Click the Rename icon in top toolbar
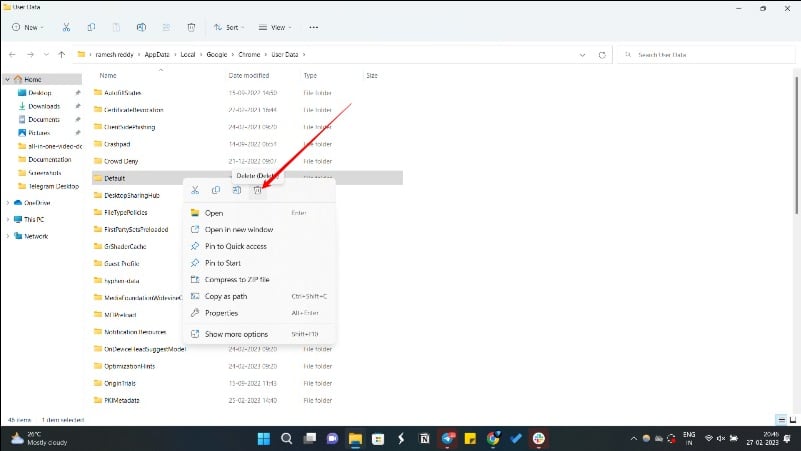This screenshot has width=801, height=451. point(142,28)
